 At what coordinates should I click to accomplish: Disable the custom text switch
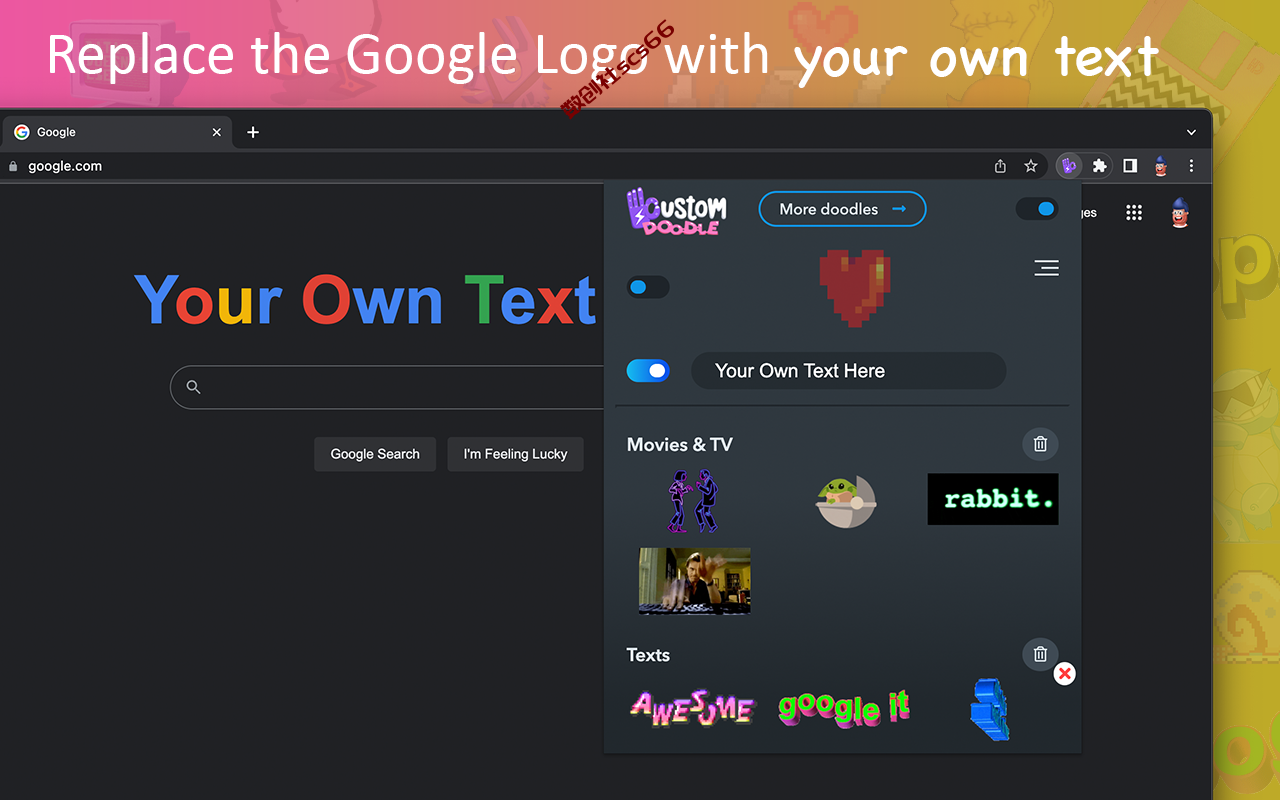tap(648, 370)
